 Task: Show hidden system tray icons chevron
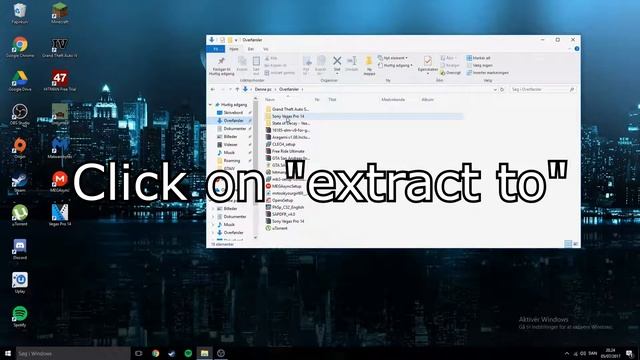pos(567,353)
